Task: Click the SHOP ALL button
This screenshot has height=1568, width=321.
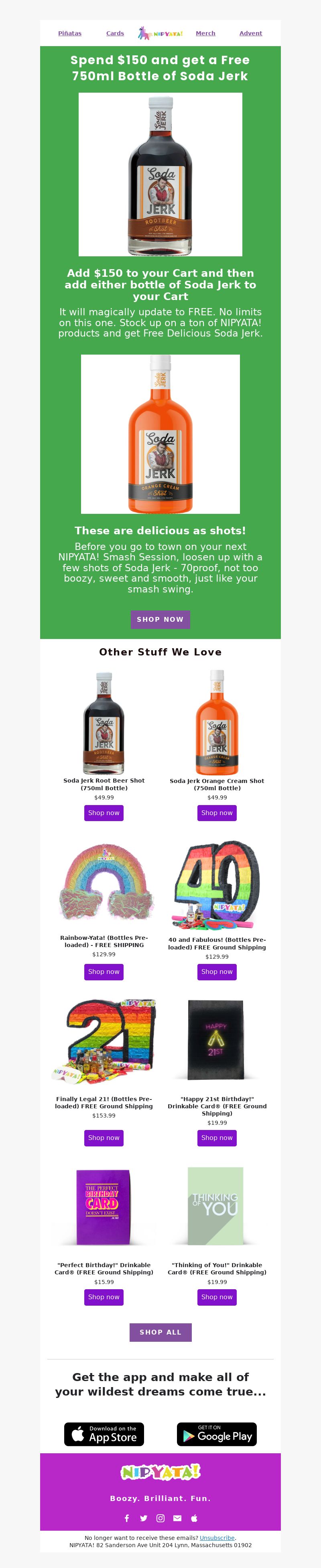Action: click(161, 1332)
